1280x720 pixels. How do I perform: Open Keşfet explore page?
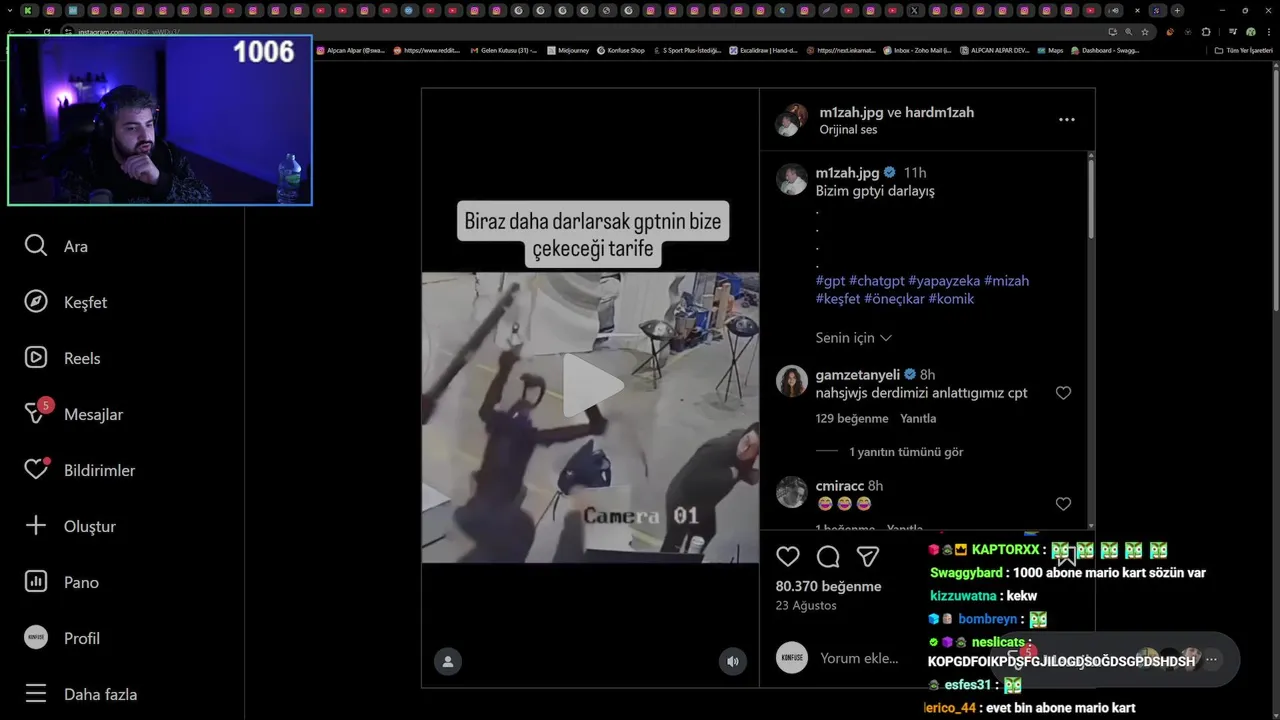pyautogui.click(x=66, y=302)
